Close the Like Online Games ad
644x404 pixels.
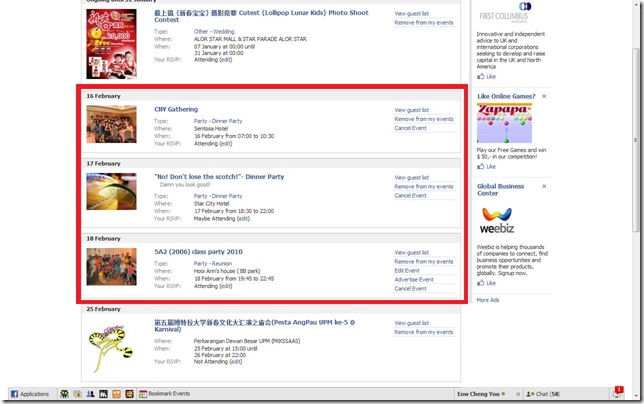tap(544, 96)
